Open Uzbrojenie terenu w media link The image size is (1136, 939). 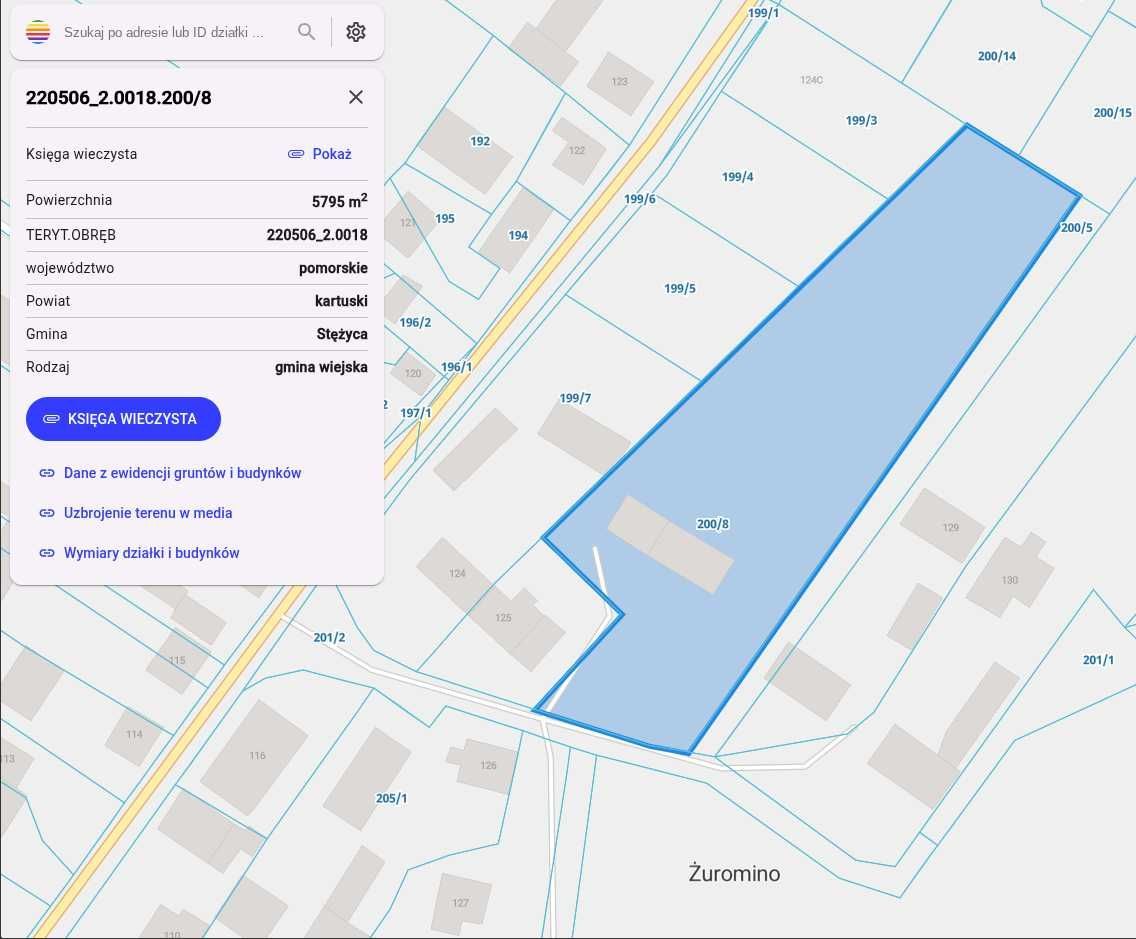(148, 513)
